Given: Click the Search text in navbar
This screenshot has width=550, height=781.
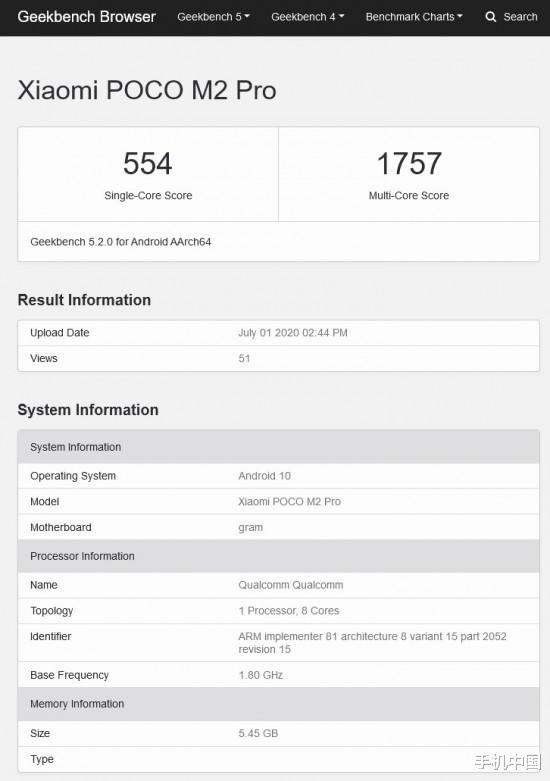Looking at the screenshot, I should 520,16.
